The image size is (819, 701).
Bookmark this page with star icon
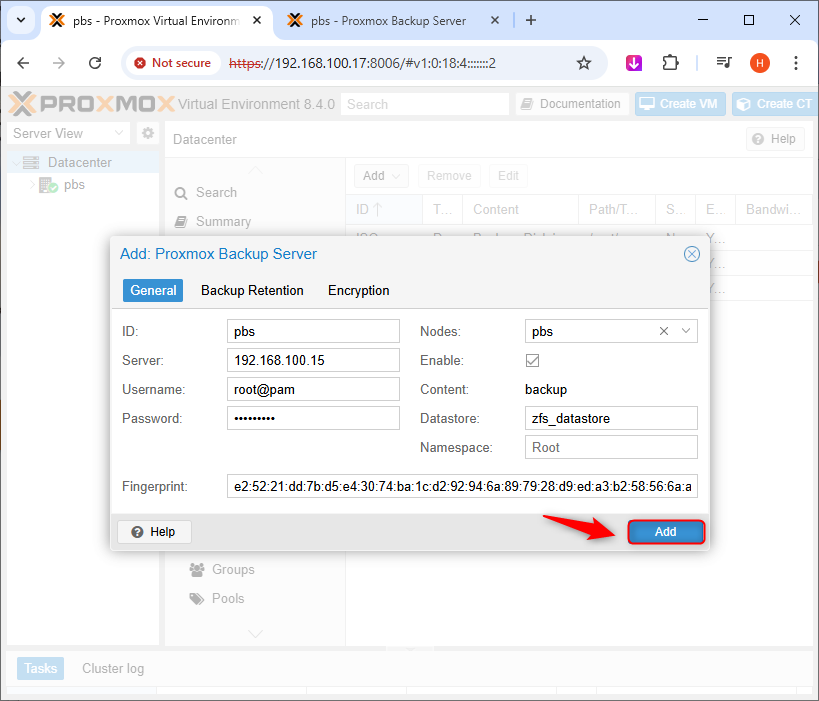584,63
